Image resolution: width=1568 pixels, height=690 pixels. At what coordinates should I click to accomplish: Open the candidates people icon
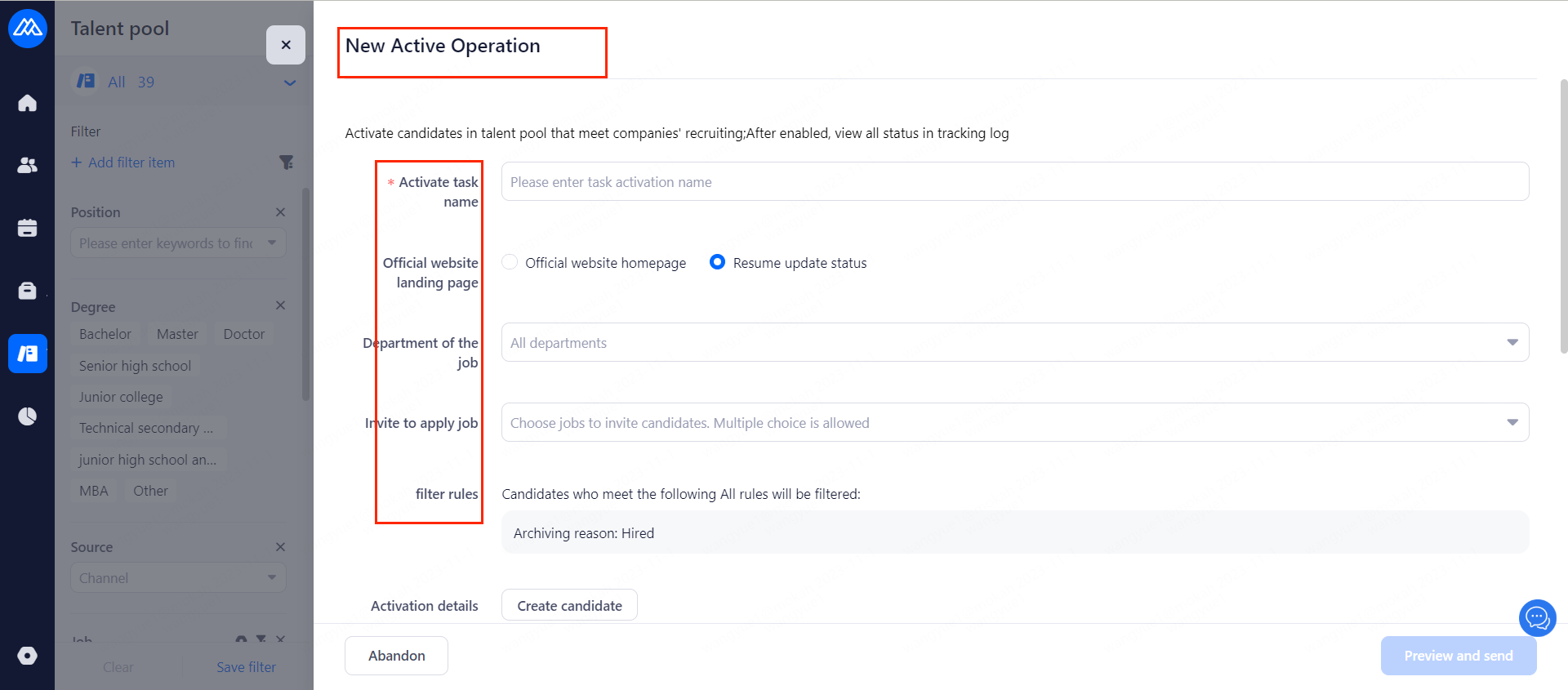[x=27, y=165]
